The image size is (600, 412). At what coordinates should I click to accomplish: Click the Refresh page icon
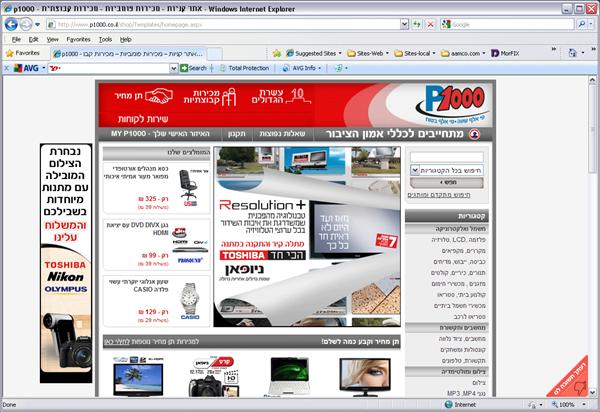[417, 24]
